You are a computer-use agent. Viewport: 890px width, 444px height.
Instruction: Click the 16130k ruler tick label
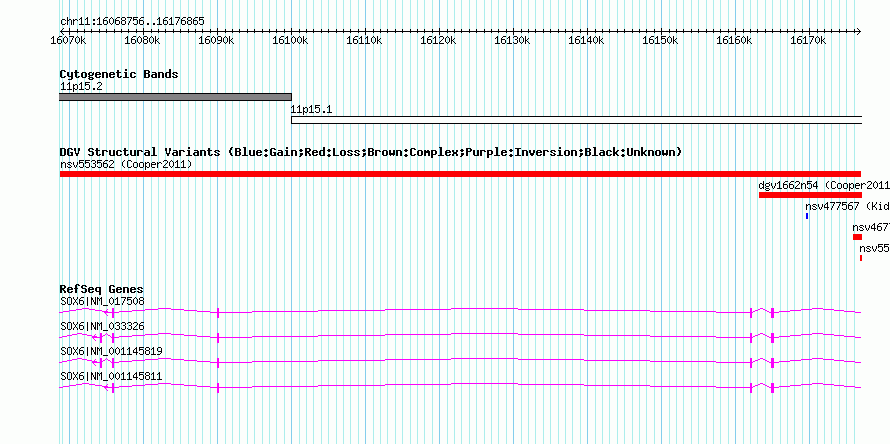[x=513, y=41]
